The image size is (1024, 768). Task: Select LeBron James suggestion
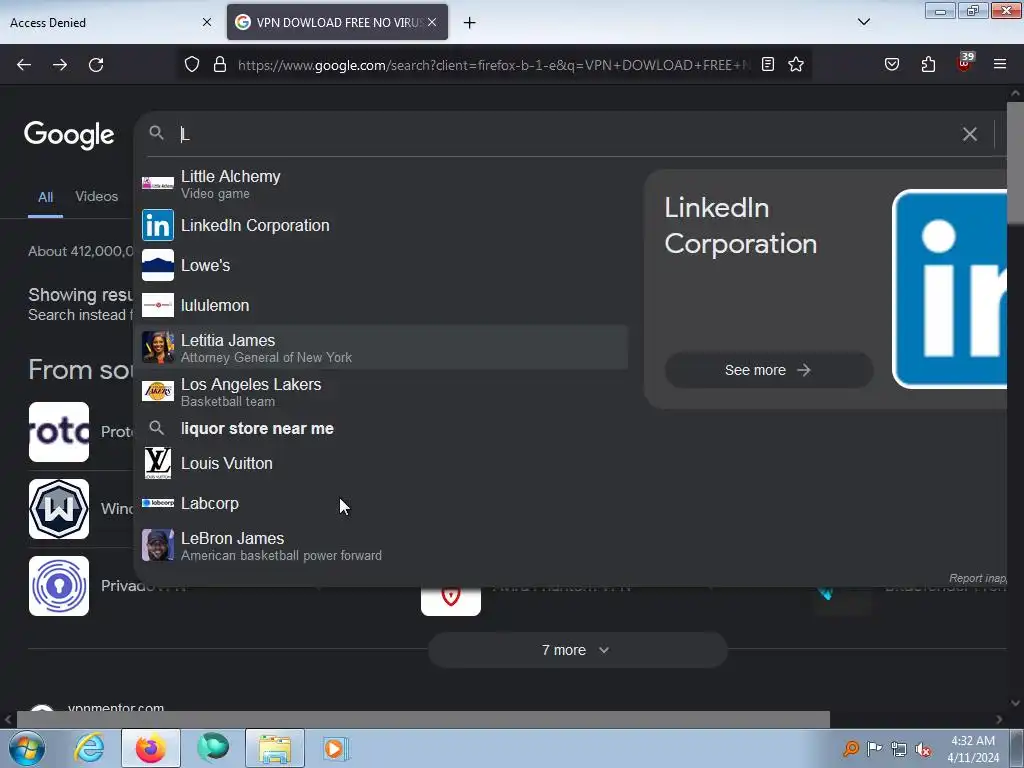pyautogui.click(x=383, y=546)
